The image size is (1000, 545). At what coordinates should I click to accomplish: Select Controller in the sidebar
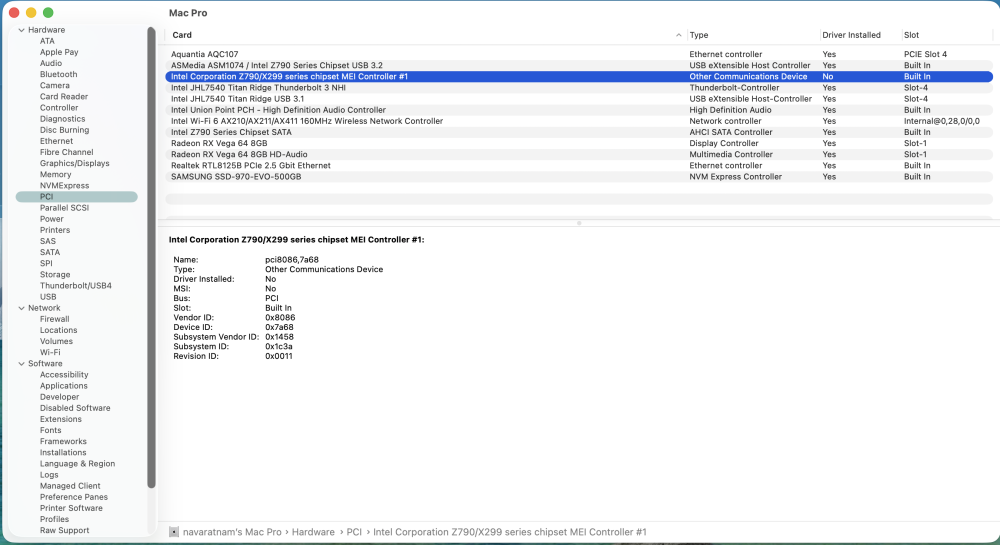pyautogui.click(x=59, y=108)
